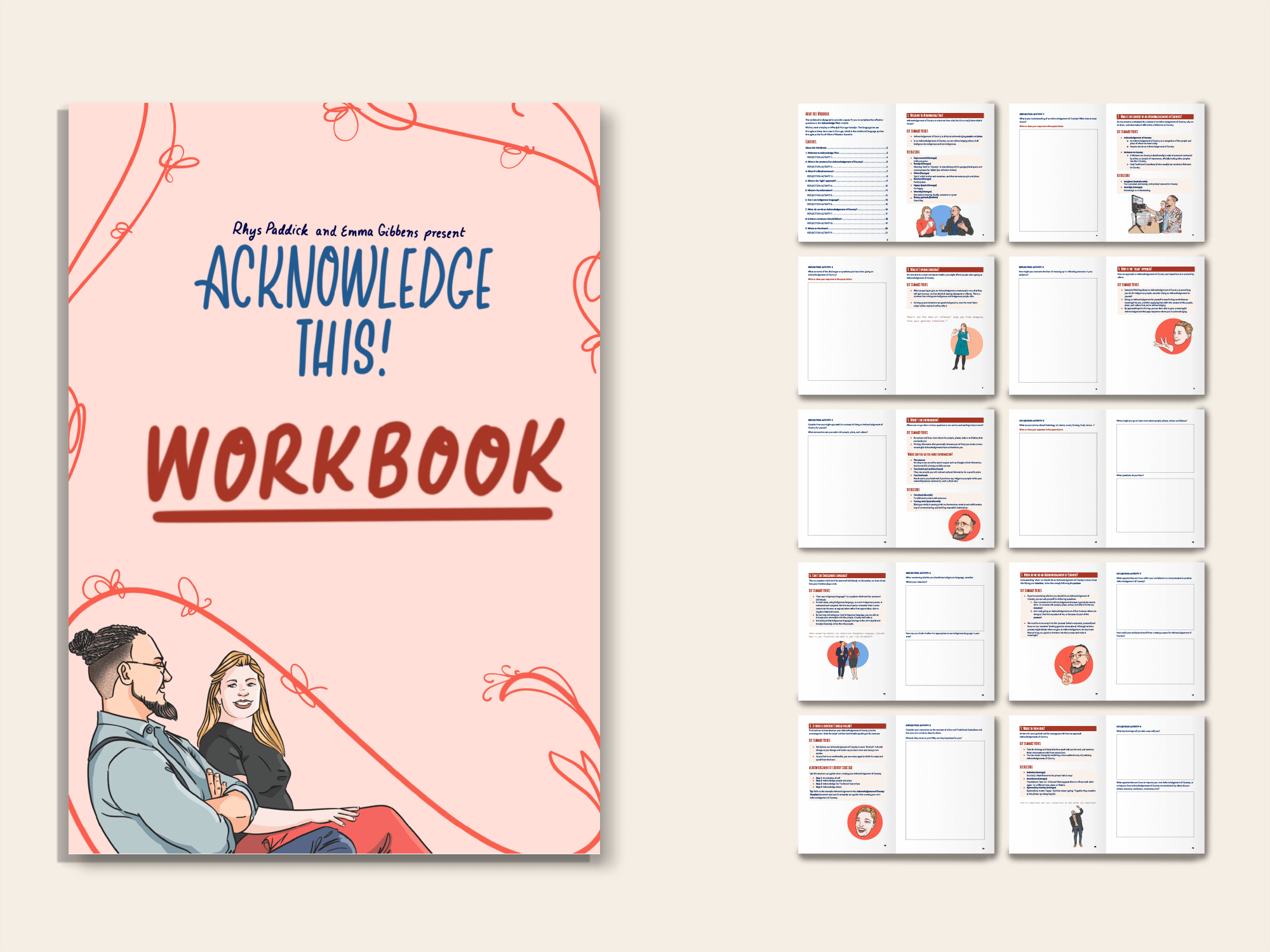The image size is (1270, 952).
Task: Select the 'Contents' heading on the first spread
Action: point(811,142)
